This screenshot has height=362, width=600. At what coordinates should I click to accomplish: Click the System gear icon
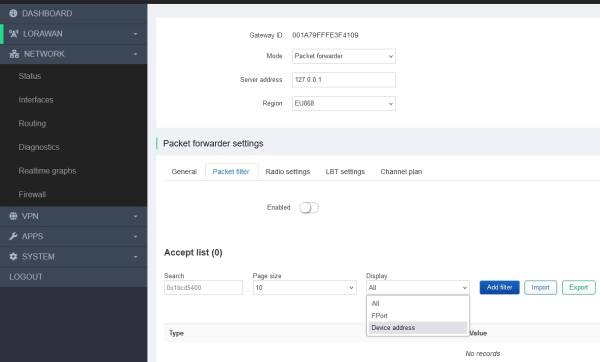click(13, 257)
